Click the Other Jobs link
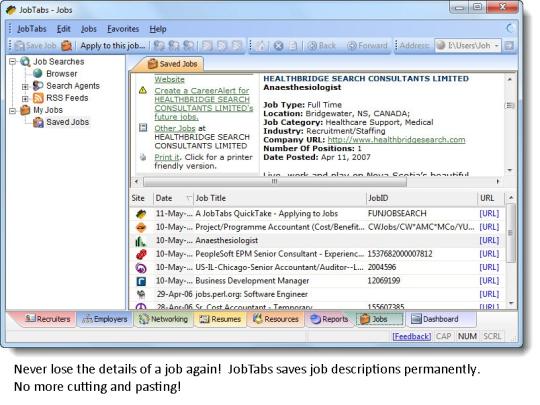540x405 pixels. (175, 128)
